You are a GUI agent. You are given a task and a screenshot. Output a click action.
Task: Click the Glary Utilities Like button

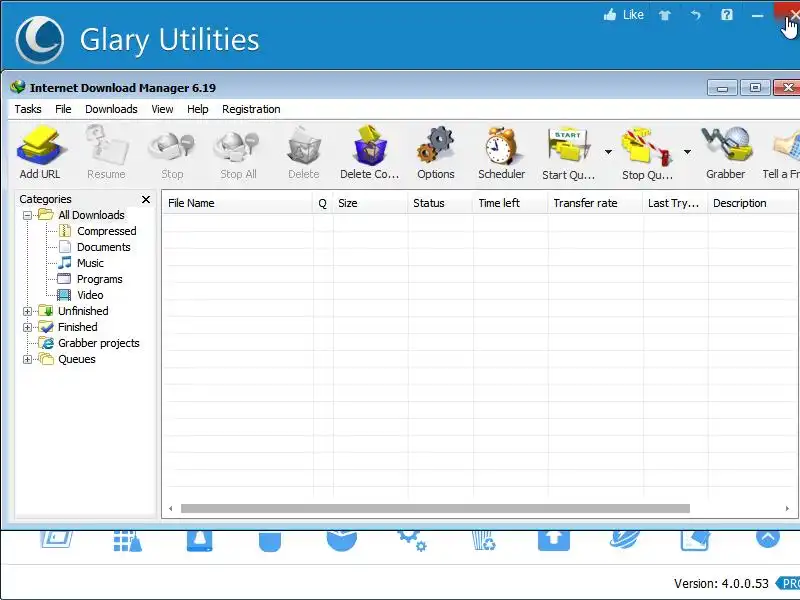(x=623, y=15)
